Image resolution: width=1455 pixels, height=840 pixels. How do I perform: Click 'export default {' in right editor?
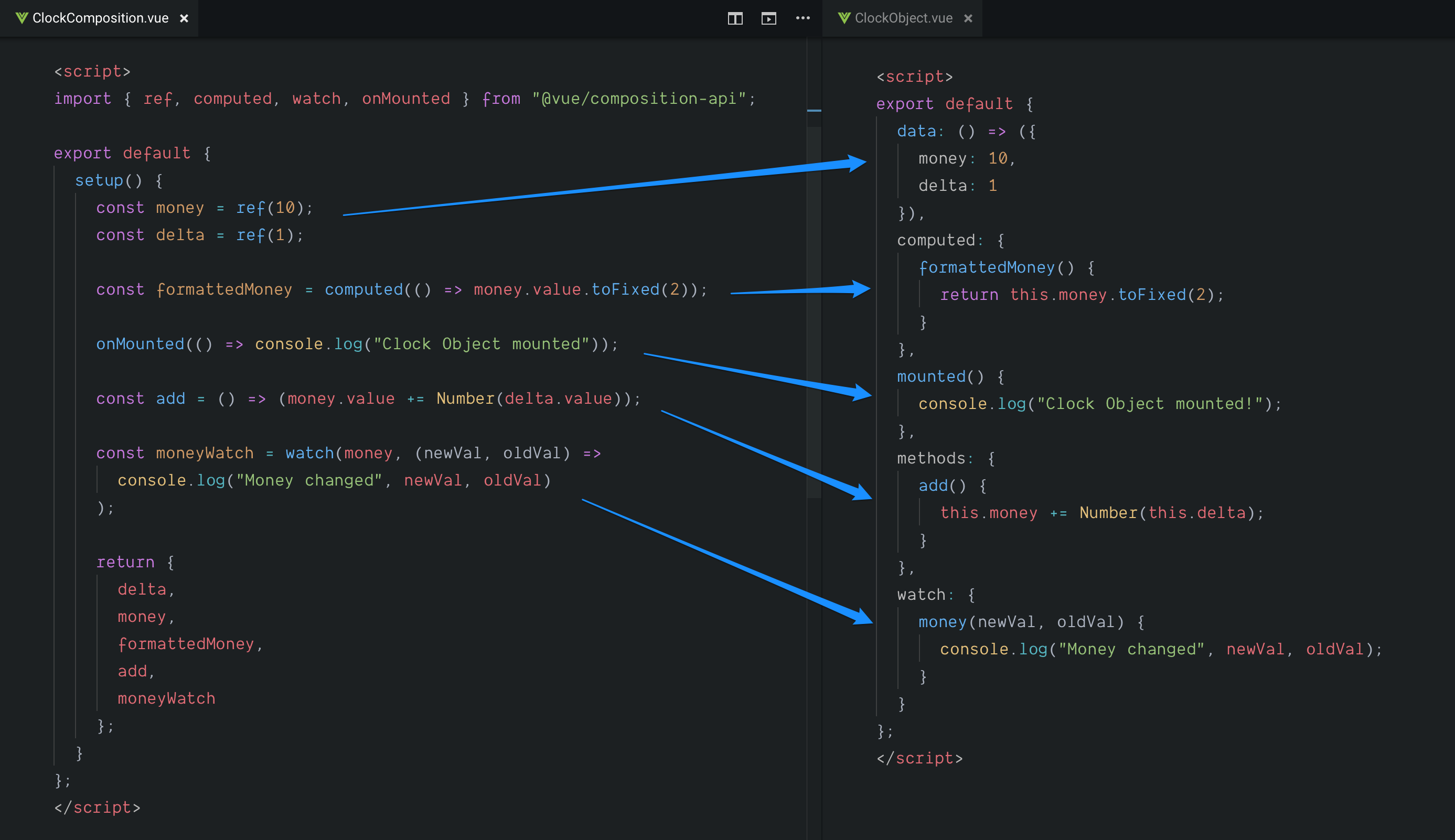(x=955, y=104)
